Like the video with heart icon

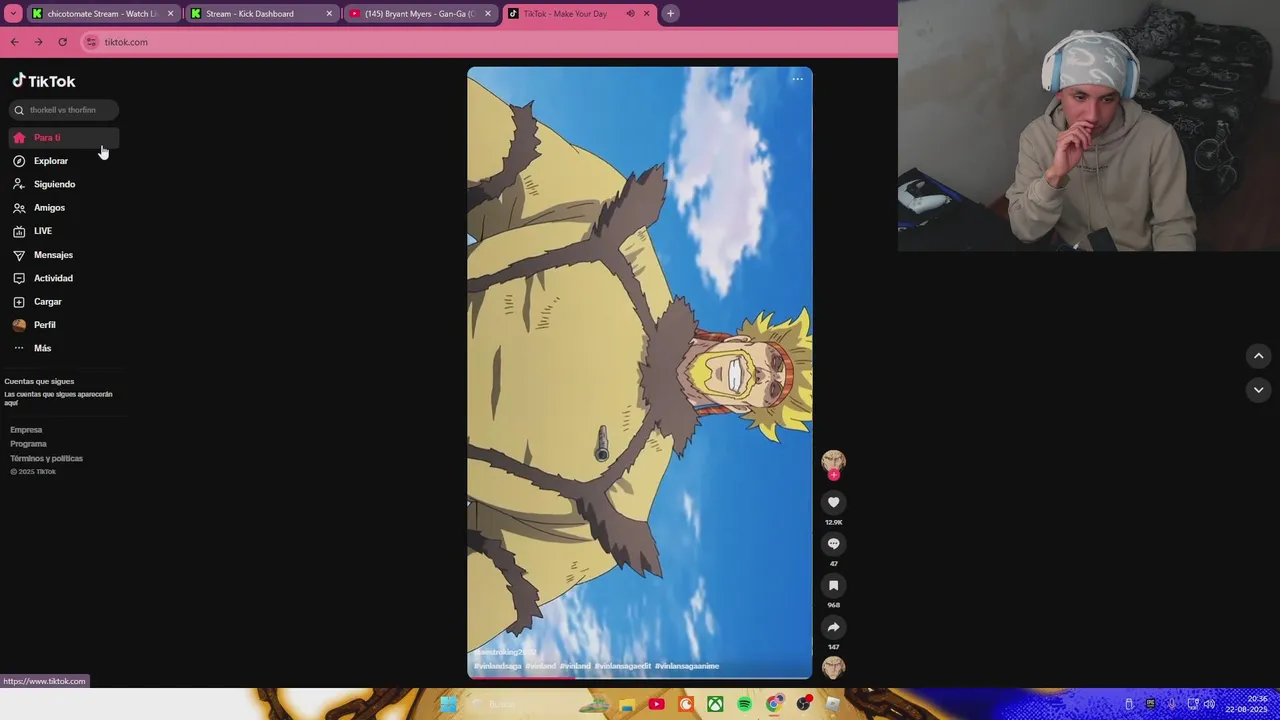point(833,502)
